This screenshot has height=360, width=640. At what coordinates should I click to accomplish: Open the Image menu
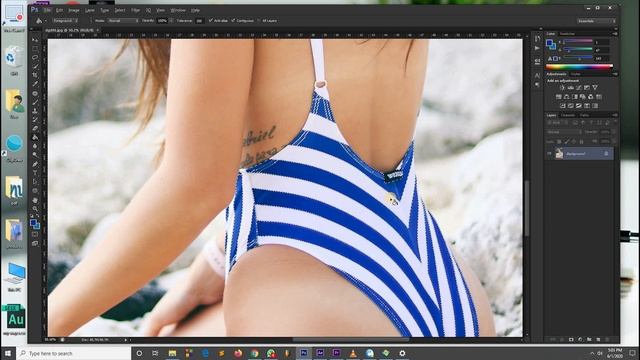74,10
